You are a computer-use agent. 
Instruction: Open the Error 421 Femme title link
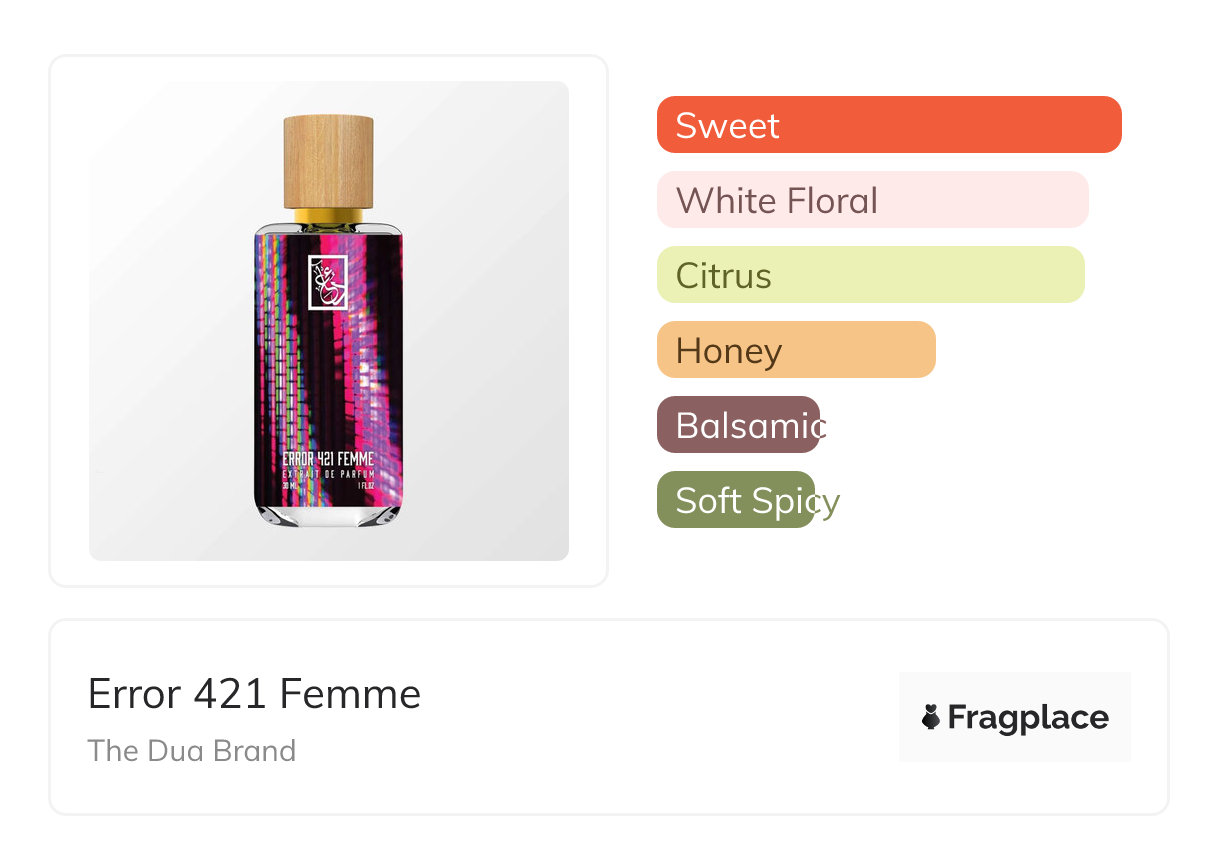point(254,694)
